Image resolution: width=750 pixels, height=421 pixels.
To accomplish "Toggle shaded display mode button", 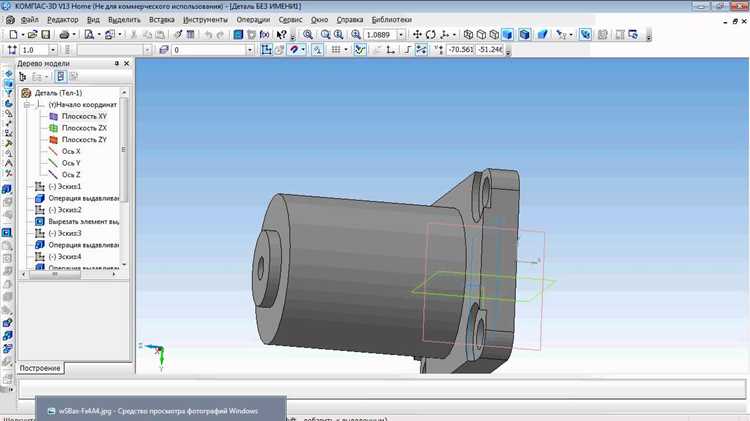I will point(507,34).
